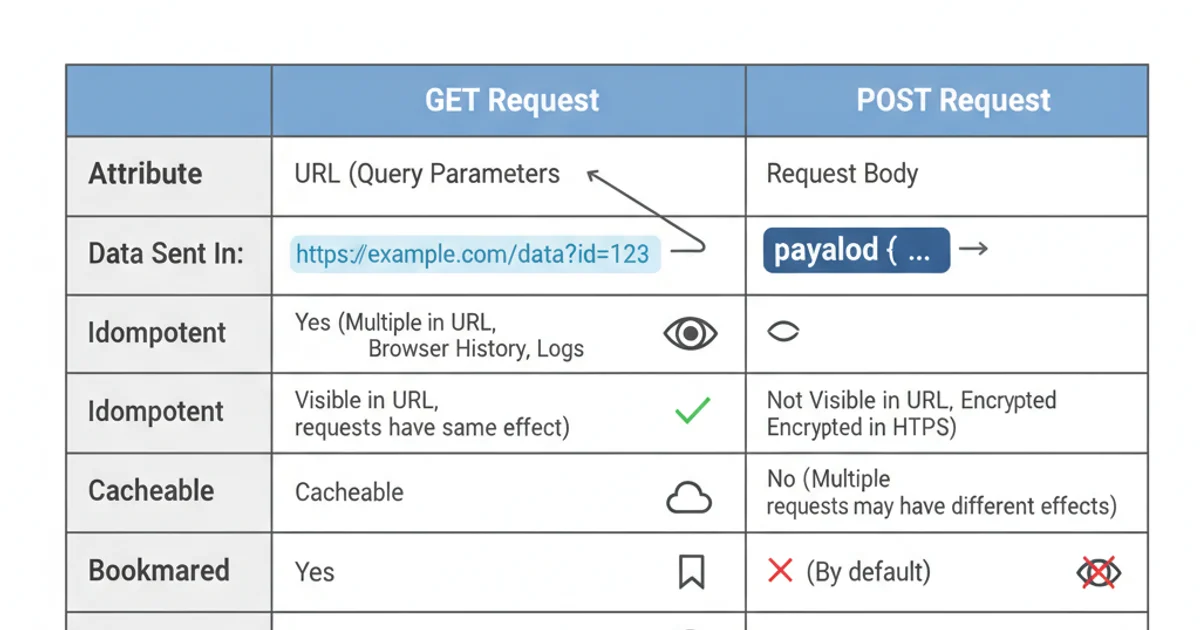This screenshot has height=630, width=1200.
Task: Click the green checkmark icon
Action: coord(692,410)
